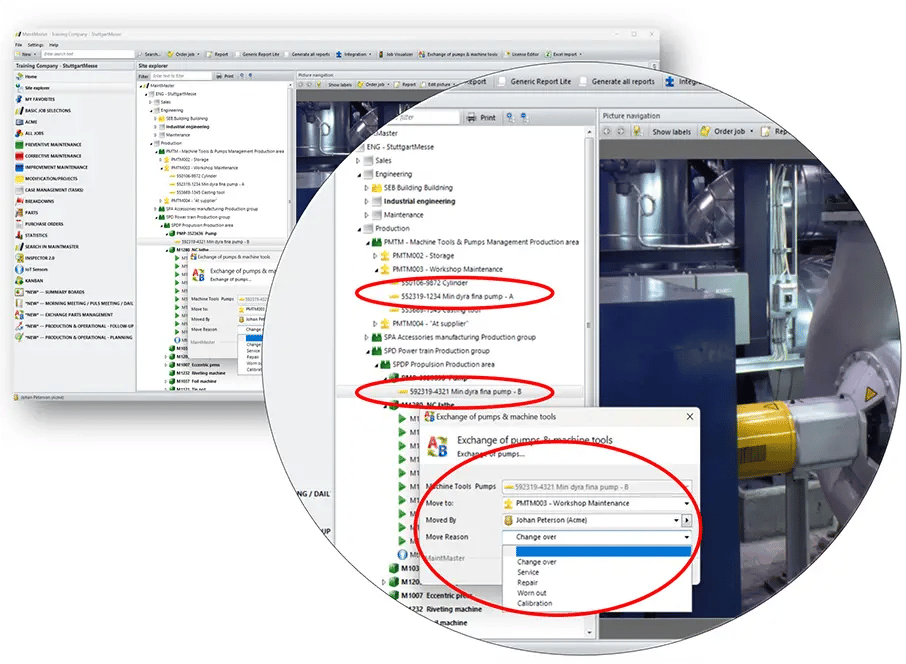This screenshot has height=664, width=906.
Task: Open INSPECTOR 2.0 in the sidebar
Action: (39, 258)
